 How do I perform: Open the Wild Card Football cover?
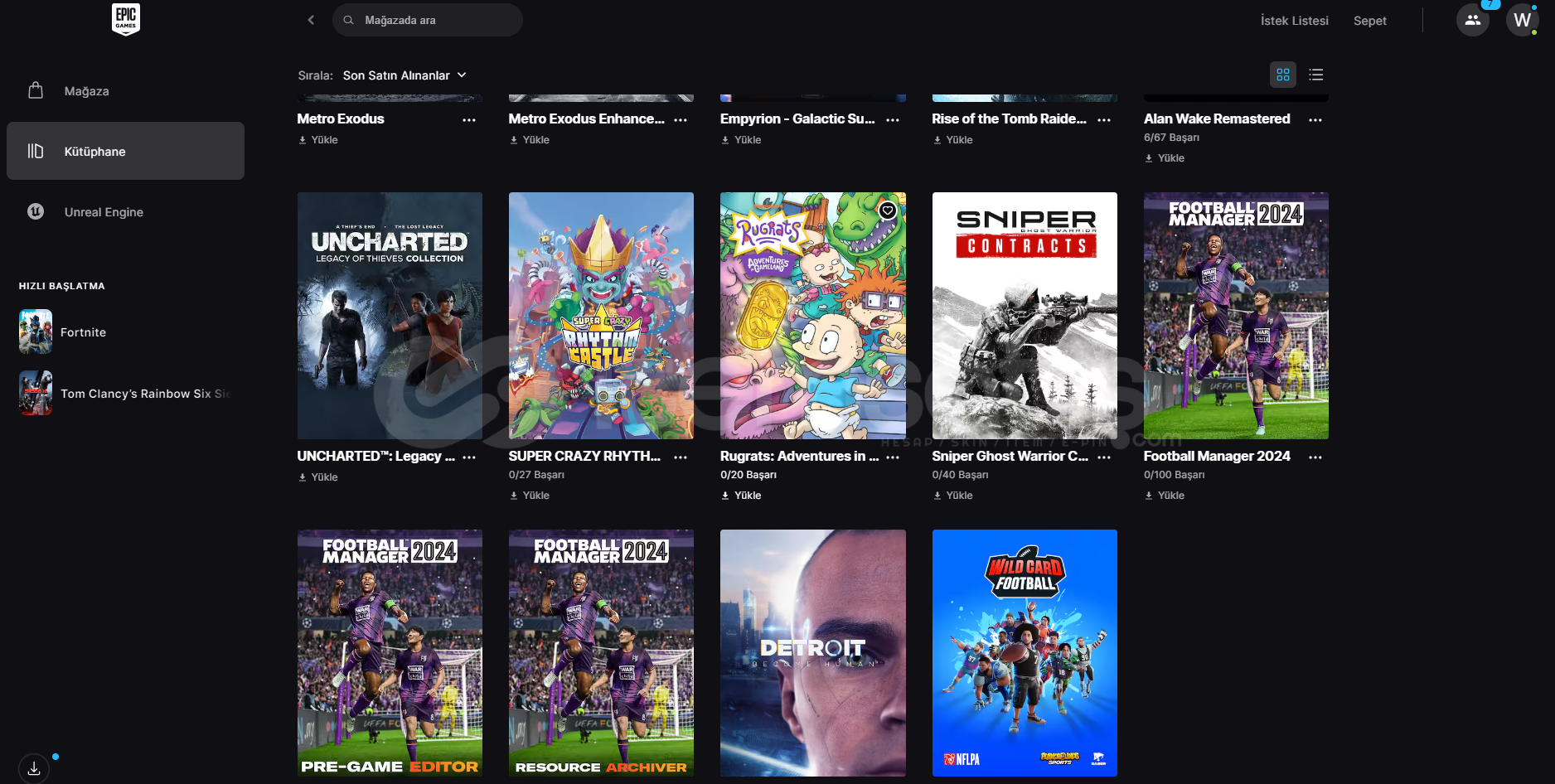(x=1025, y=653)
